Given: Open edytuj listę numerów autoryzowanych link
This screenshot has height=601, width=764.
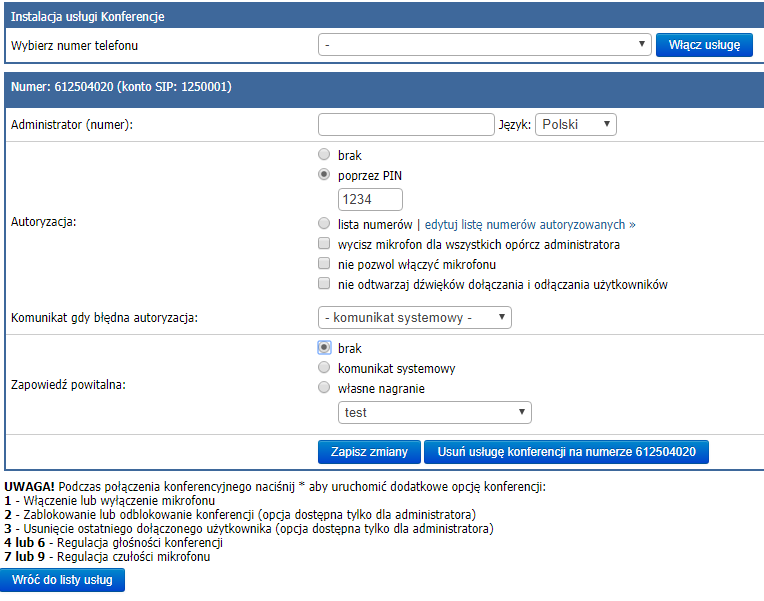Looking at the screenshot, I should point(530,225).
